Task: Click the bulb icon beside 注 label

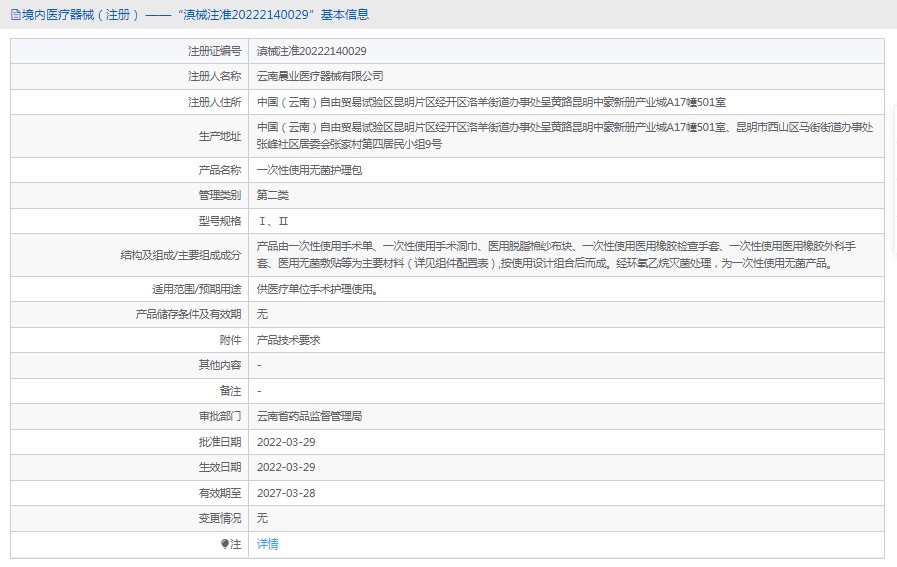Action: tap(225, 544)
